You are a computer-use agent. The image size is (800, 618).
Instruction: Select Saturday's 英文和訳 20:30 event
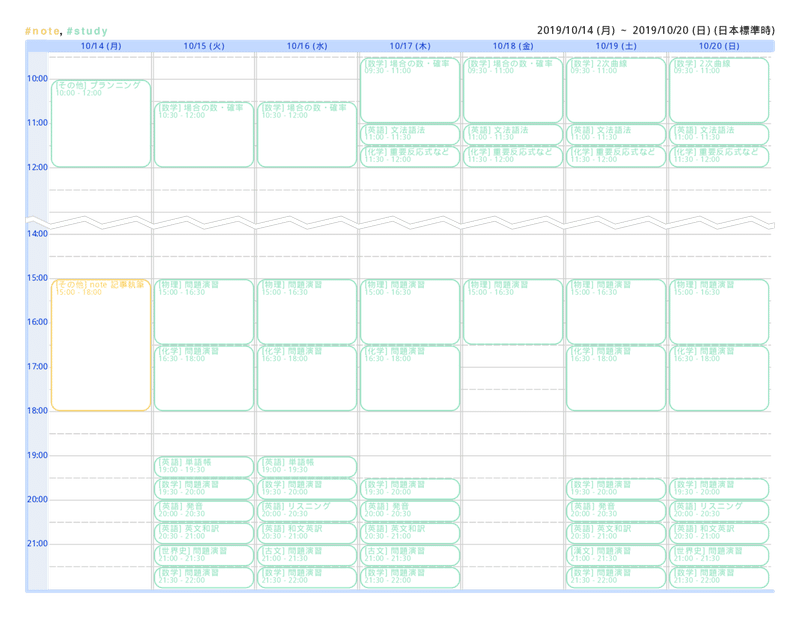click(x=616, y=533)
